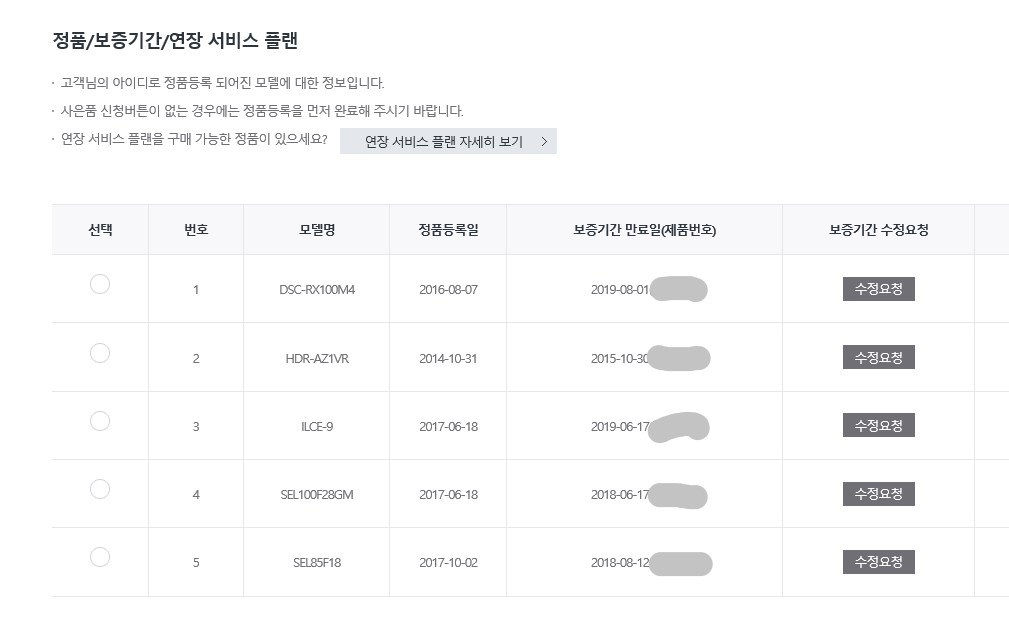Select radio button for SEL100F28GM row

pyautogui.click(x=100, y=489)
